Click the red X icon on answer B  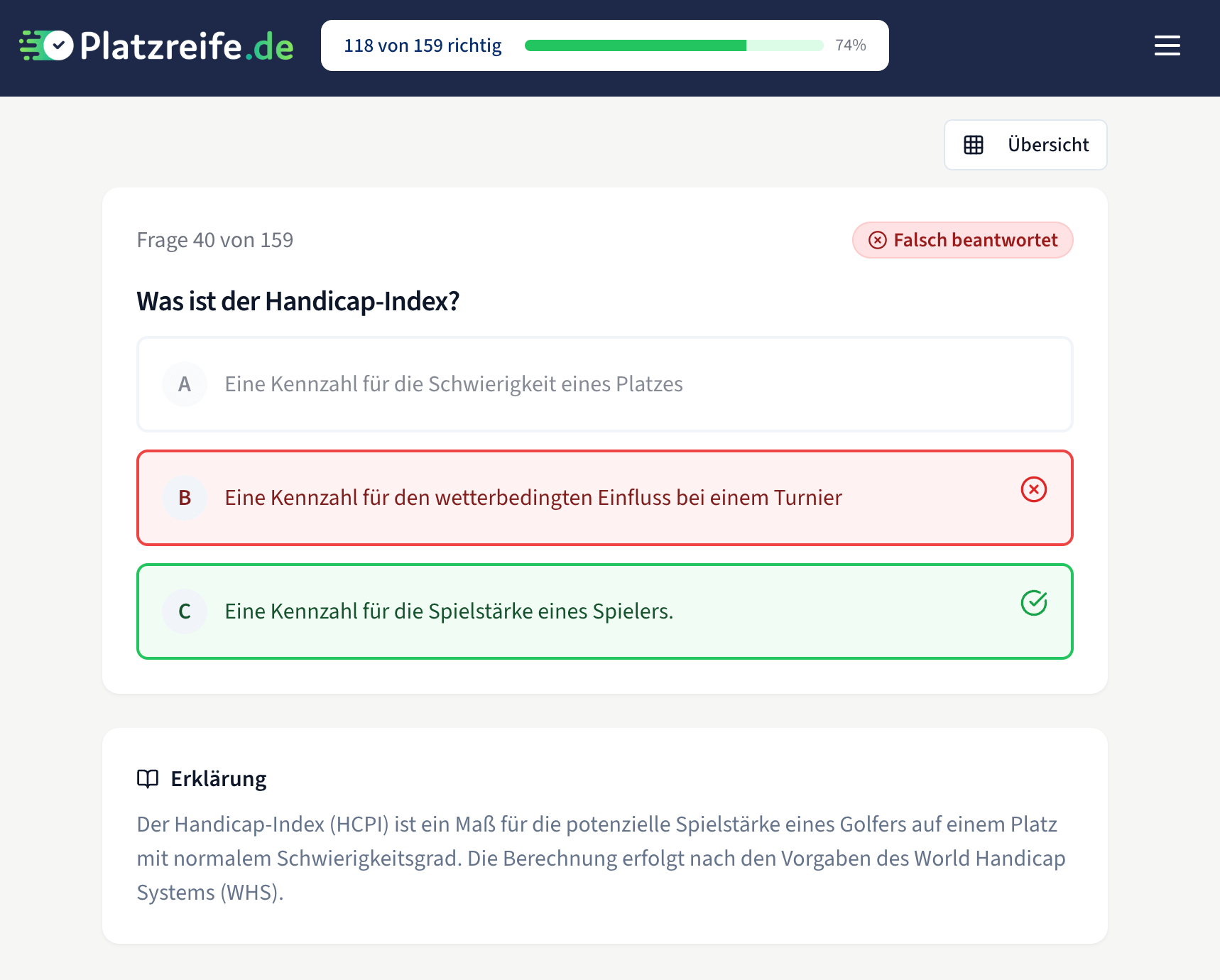1033,489
